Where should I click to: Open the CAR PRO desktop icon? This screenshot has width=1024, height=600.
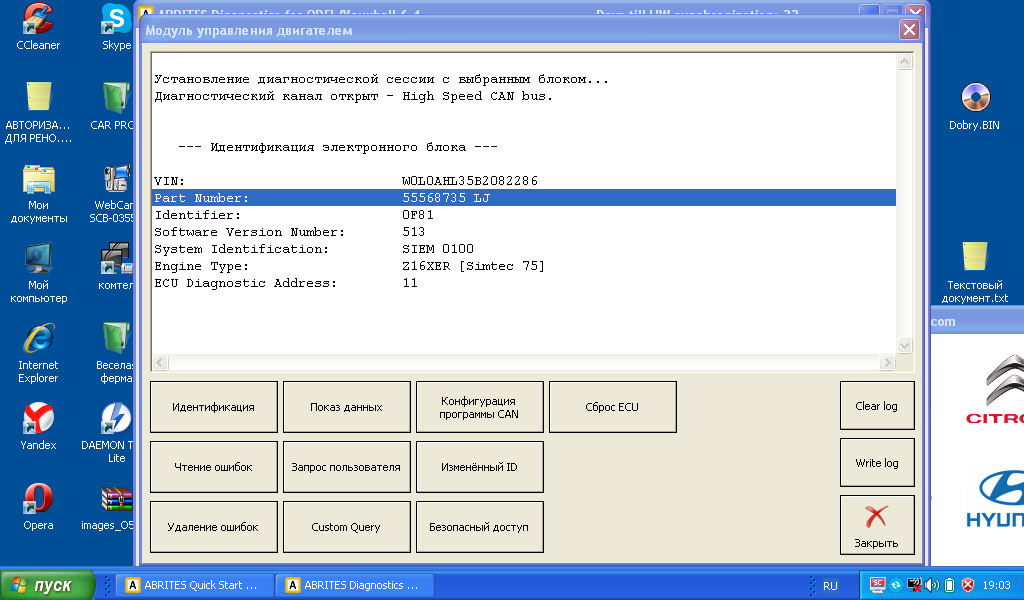coord(115,106)
